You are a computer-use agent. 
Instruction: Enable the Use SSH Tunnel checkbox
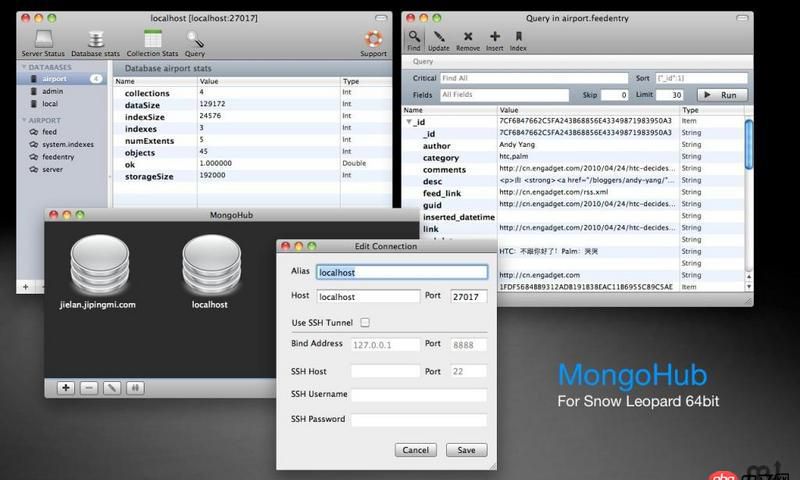[365, 322]
